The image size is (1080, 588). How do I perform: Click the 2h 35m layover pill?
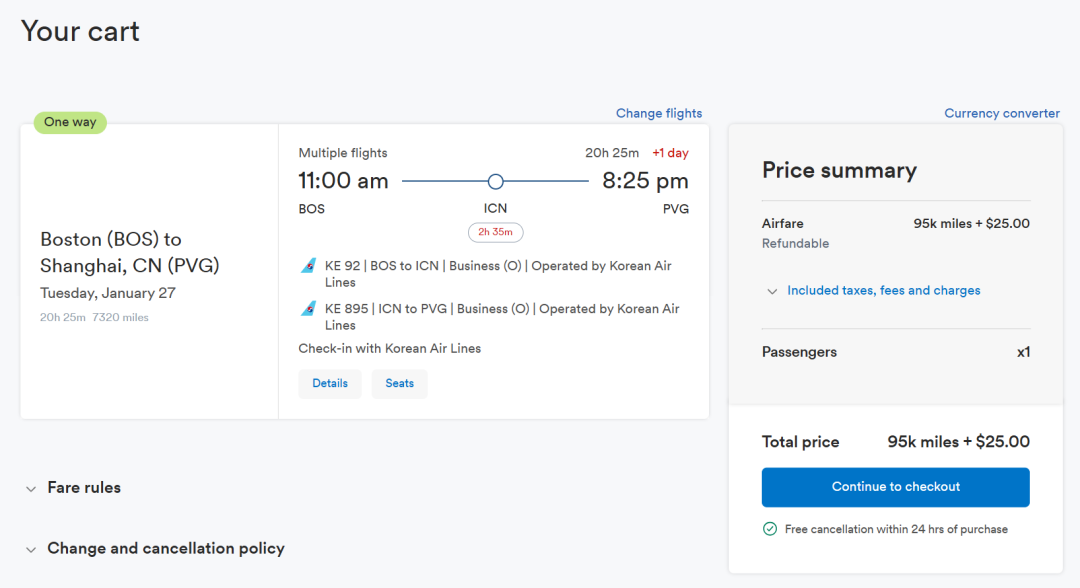pos(495,232)
